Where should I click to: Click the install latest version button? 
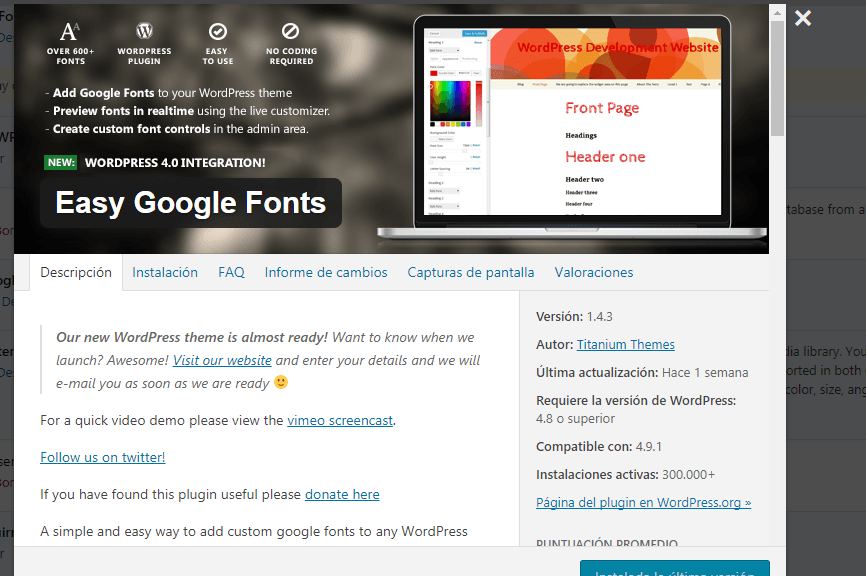click(674, 569)
